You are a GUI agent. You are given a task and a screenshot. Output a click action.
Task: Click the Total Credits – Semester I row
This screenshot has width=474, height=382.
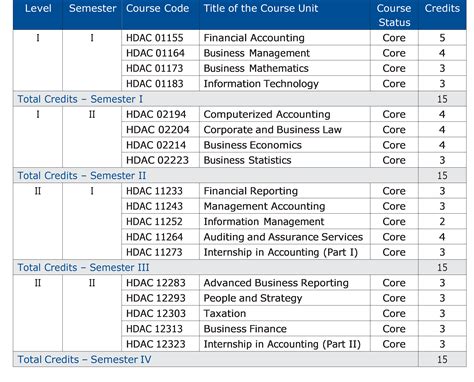click(x=240, y=99)
